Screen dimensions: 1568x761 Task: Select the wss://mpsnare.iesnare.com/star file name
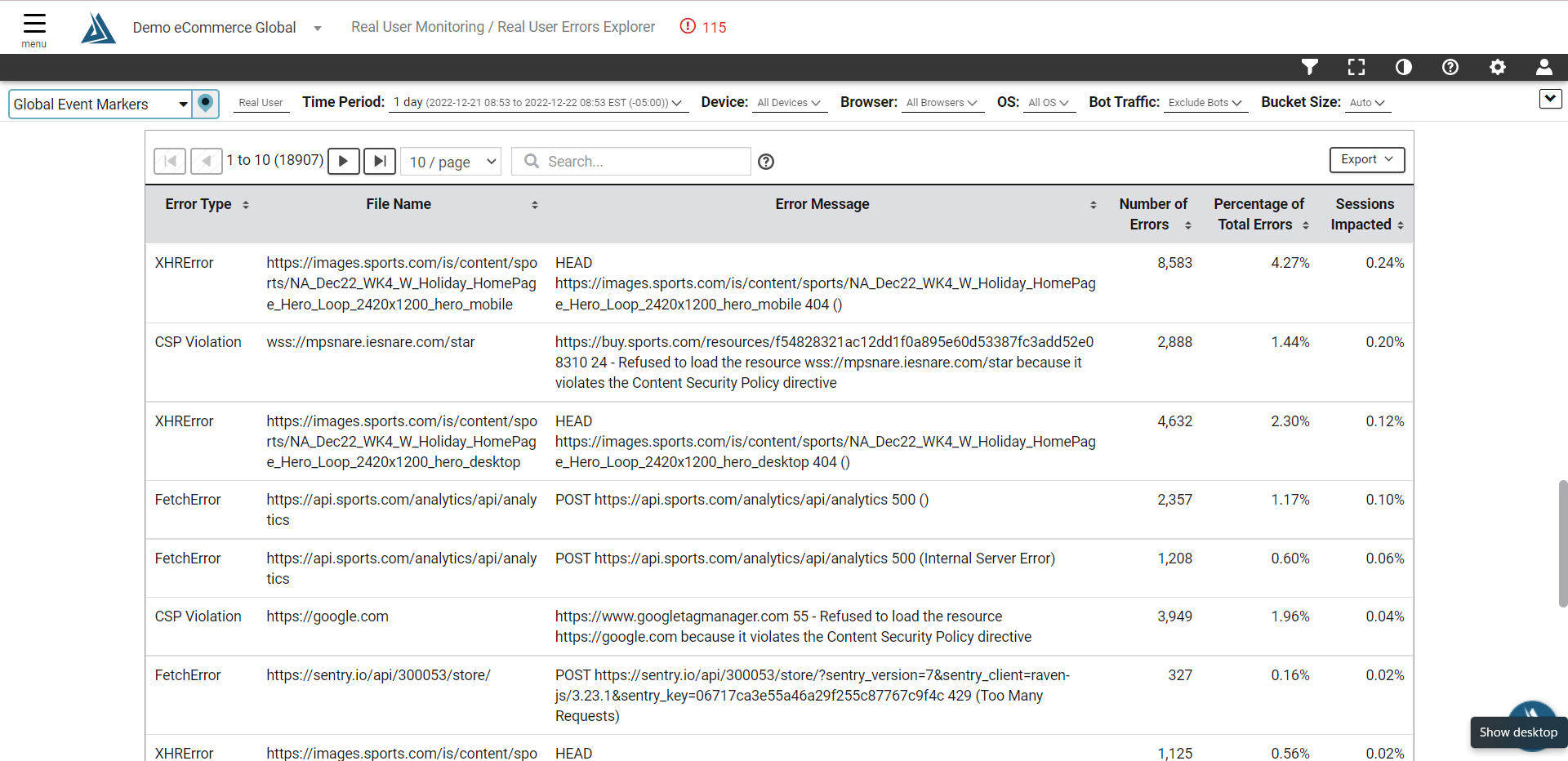[371, 342]
